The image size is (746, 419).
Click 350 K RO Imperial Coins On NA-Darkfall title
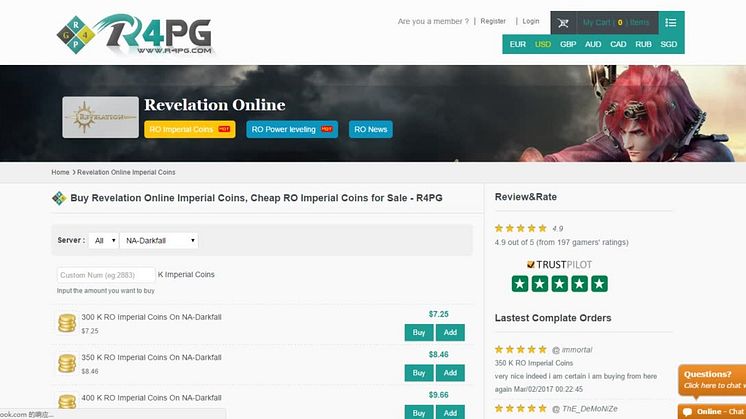[x=151, y=357]
